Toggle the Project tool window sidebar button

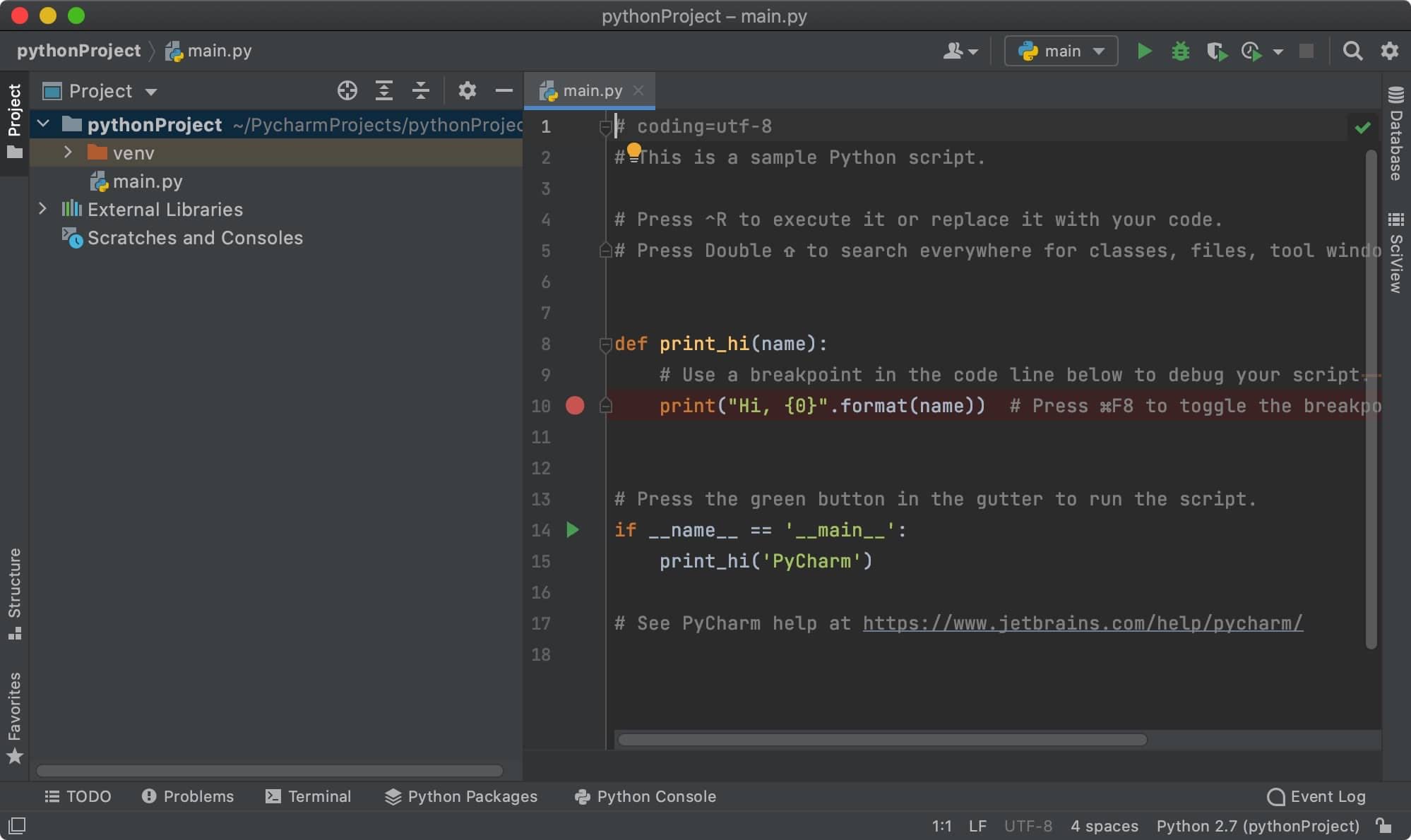[14, 121]
